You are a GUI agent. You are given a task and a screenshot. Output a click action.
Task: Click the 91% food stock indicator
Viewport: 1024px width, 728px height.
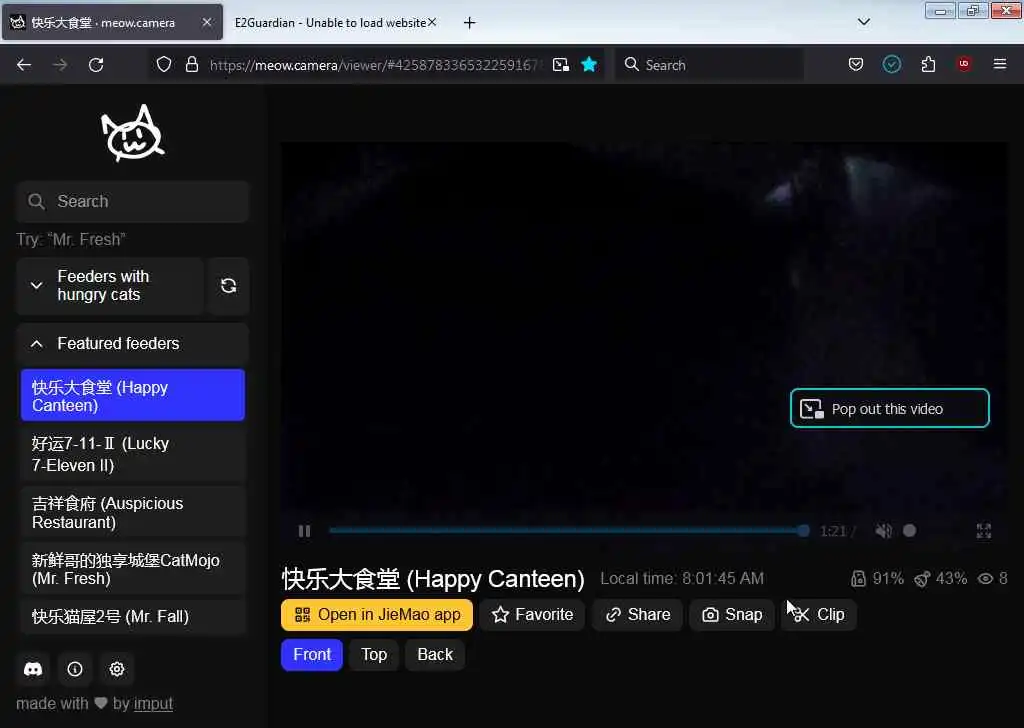coord(877,578)
